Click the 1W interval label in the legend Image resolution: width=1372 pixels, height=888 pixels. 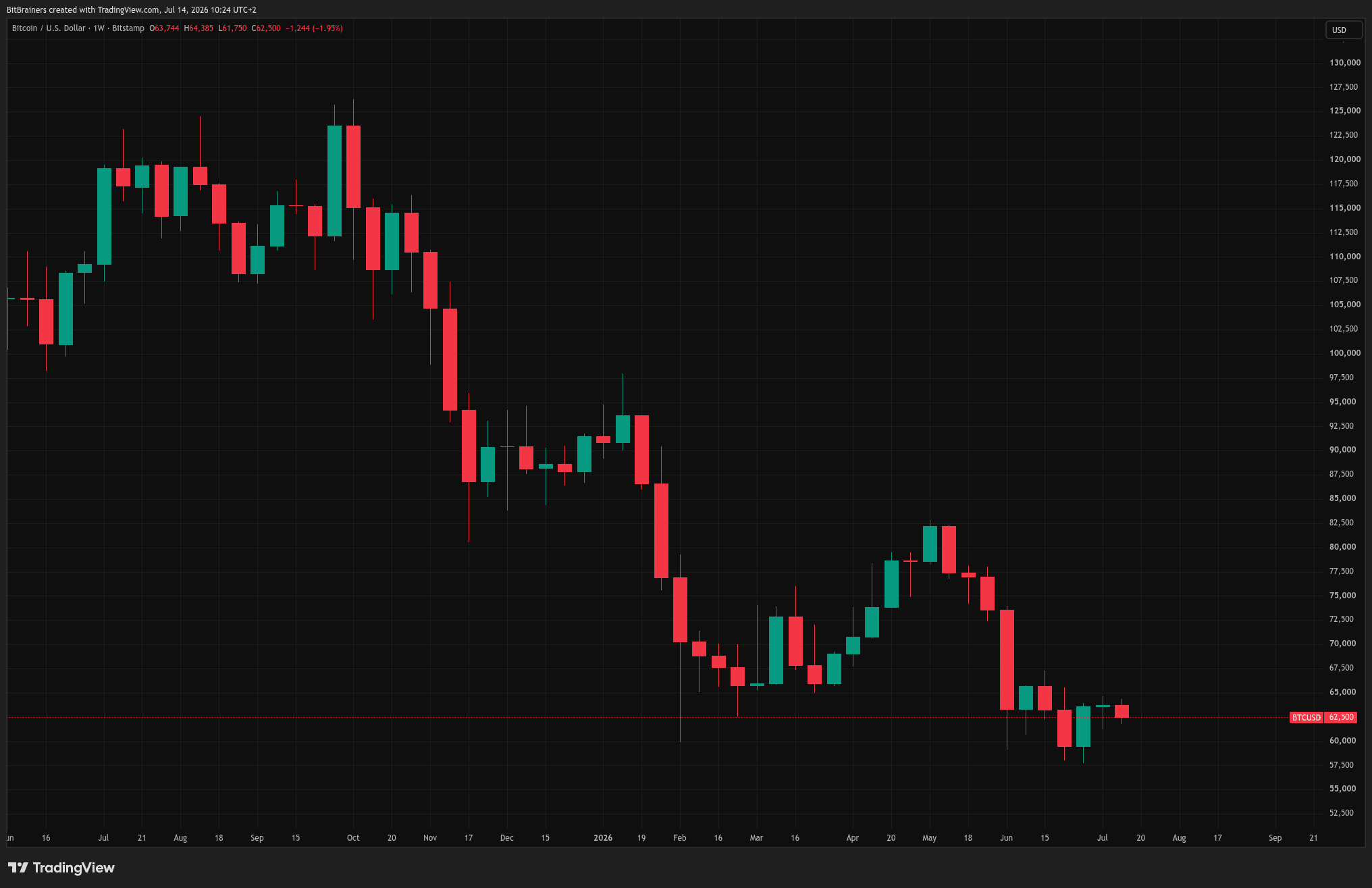point(99,28)
